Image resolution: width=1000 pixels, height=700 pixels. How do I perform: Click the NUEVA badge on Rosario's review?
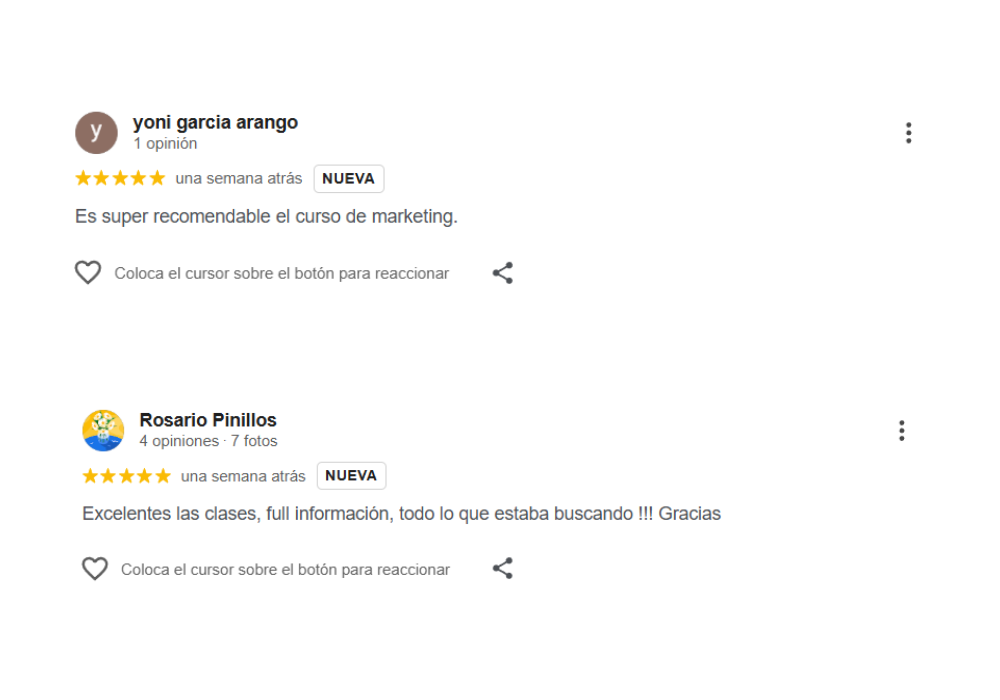pyautogui.click(x=351, y=475)
